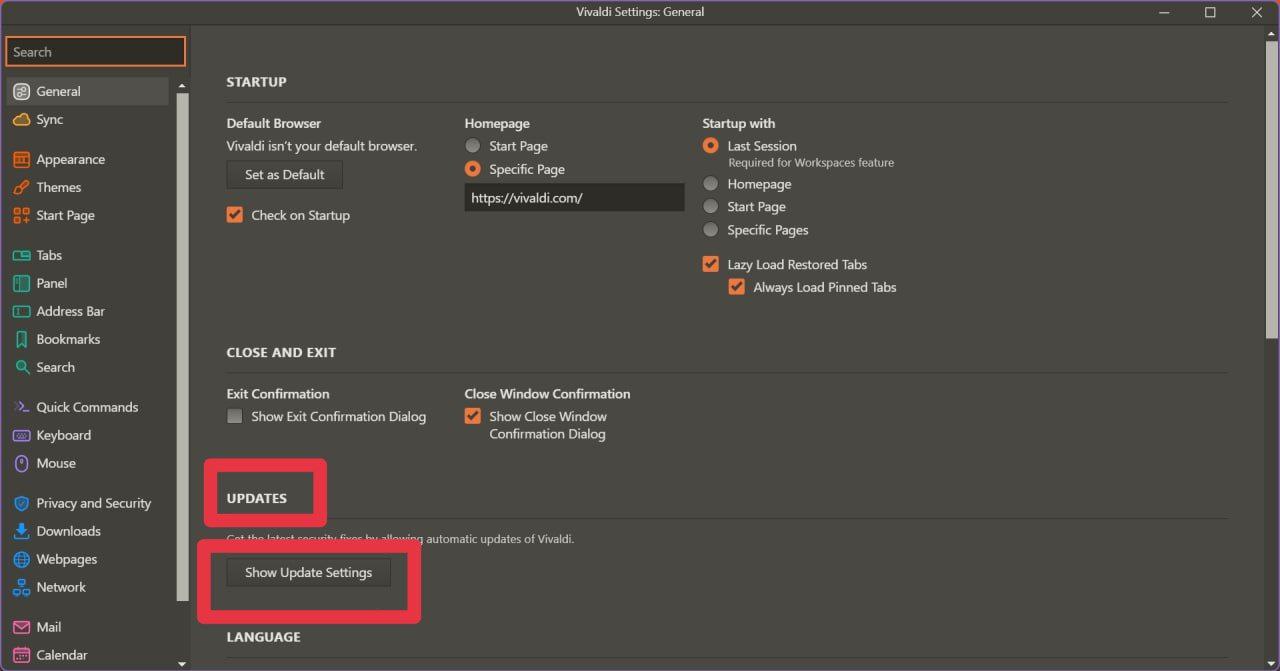
Task: Click the Themes paintbrush icon
Action: (21, 187)
